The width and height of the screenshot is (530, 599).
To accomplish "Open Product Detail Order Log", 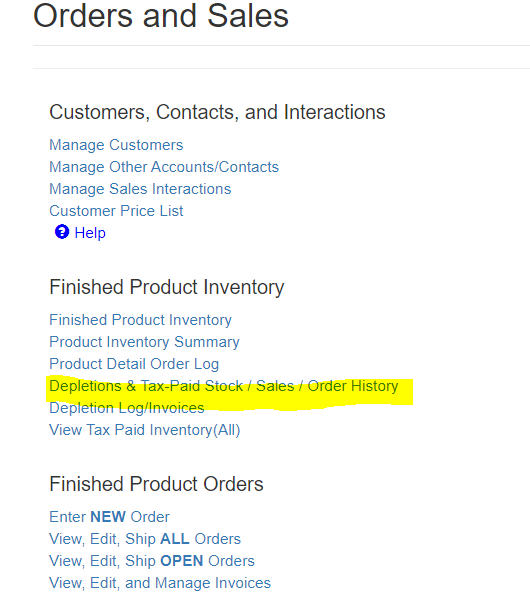I will coord(134,364).
